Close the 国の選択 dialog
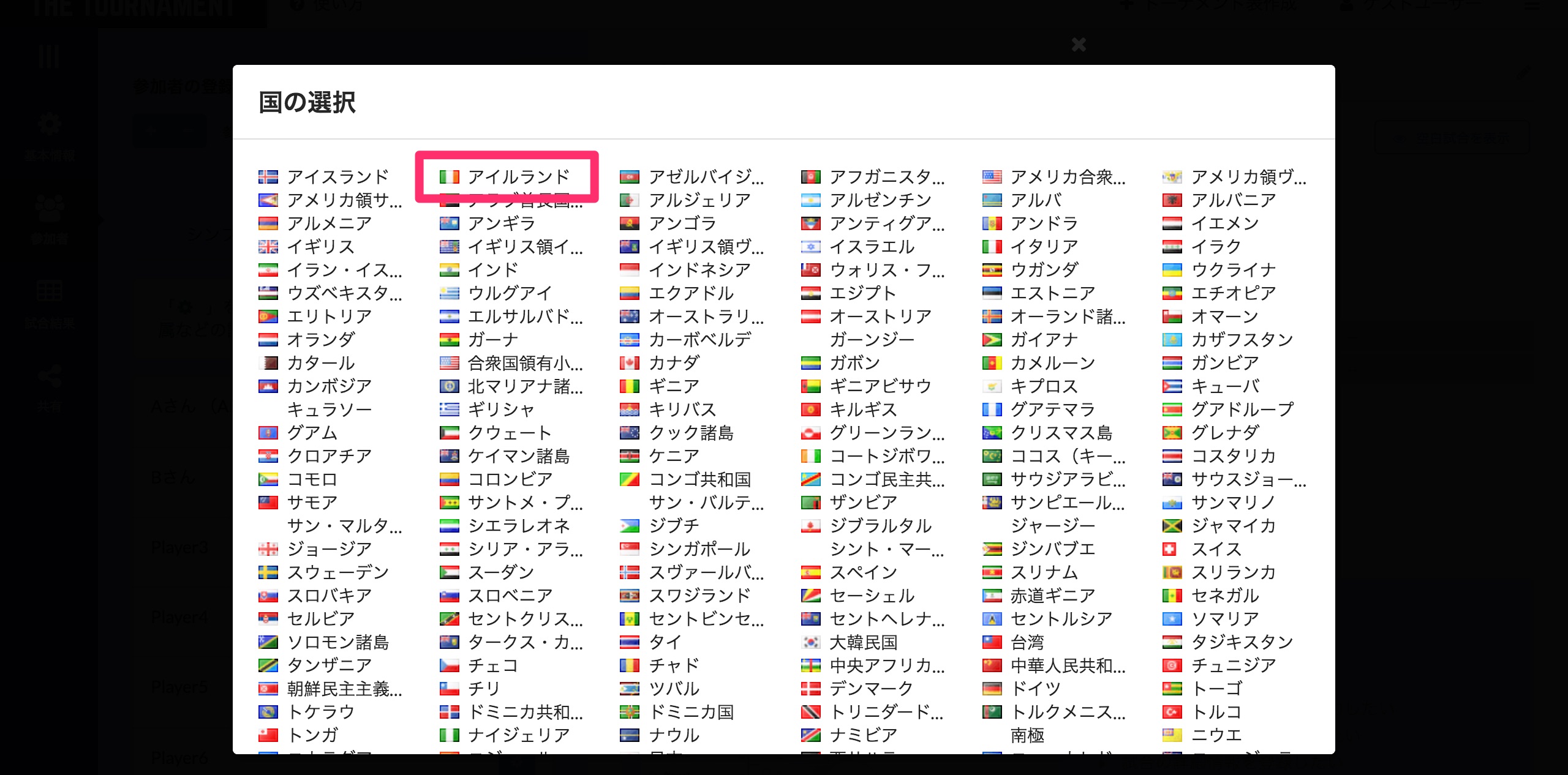The height and width of the screenshot is (775, 1568). (1077, 45)
